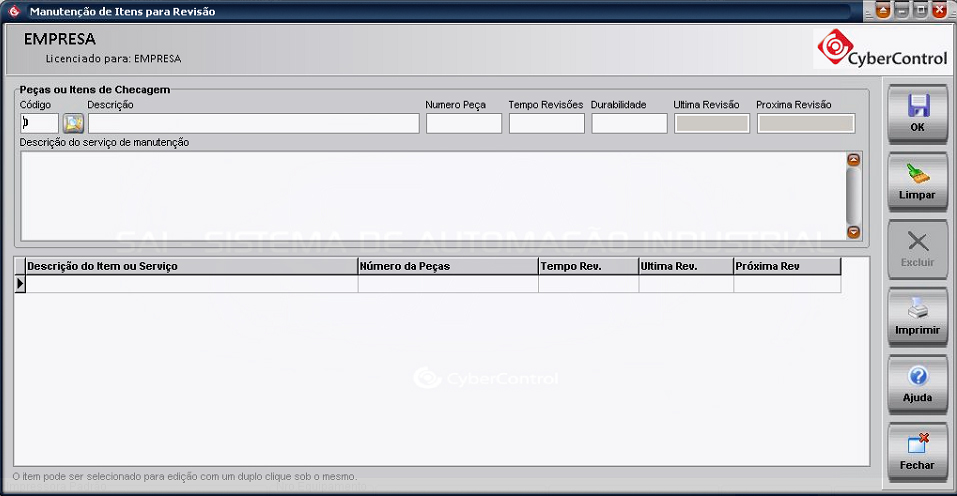The height and width of the screenshot is (496, 957).
Task: Click the Número da Peças column header
Action: coord(447,266)
